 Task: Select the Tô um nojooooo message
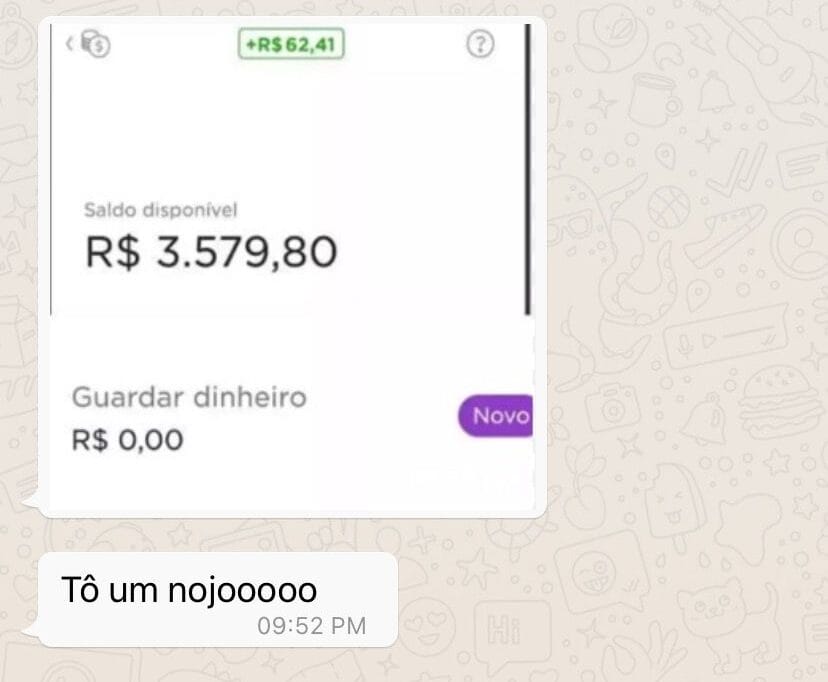189,590
